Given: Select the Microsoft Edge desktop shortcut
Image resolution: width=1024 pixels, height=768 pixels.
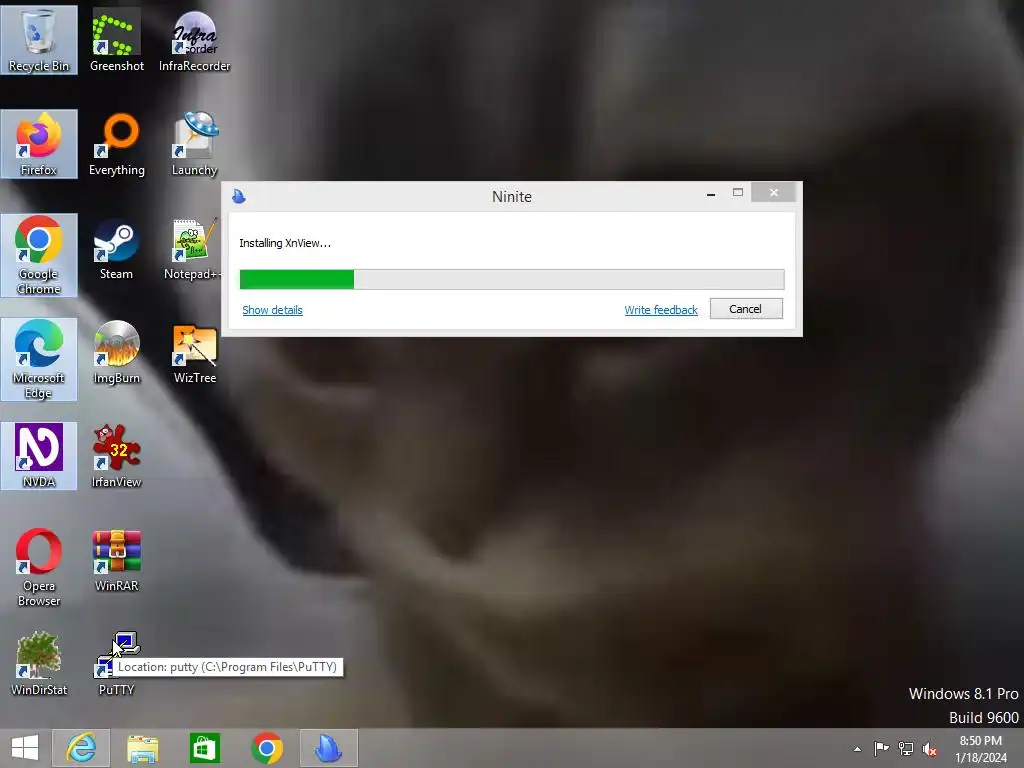Looking at the screenshot, I should [39, 359].
